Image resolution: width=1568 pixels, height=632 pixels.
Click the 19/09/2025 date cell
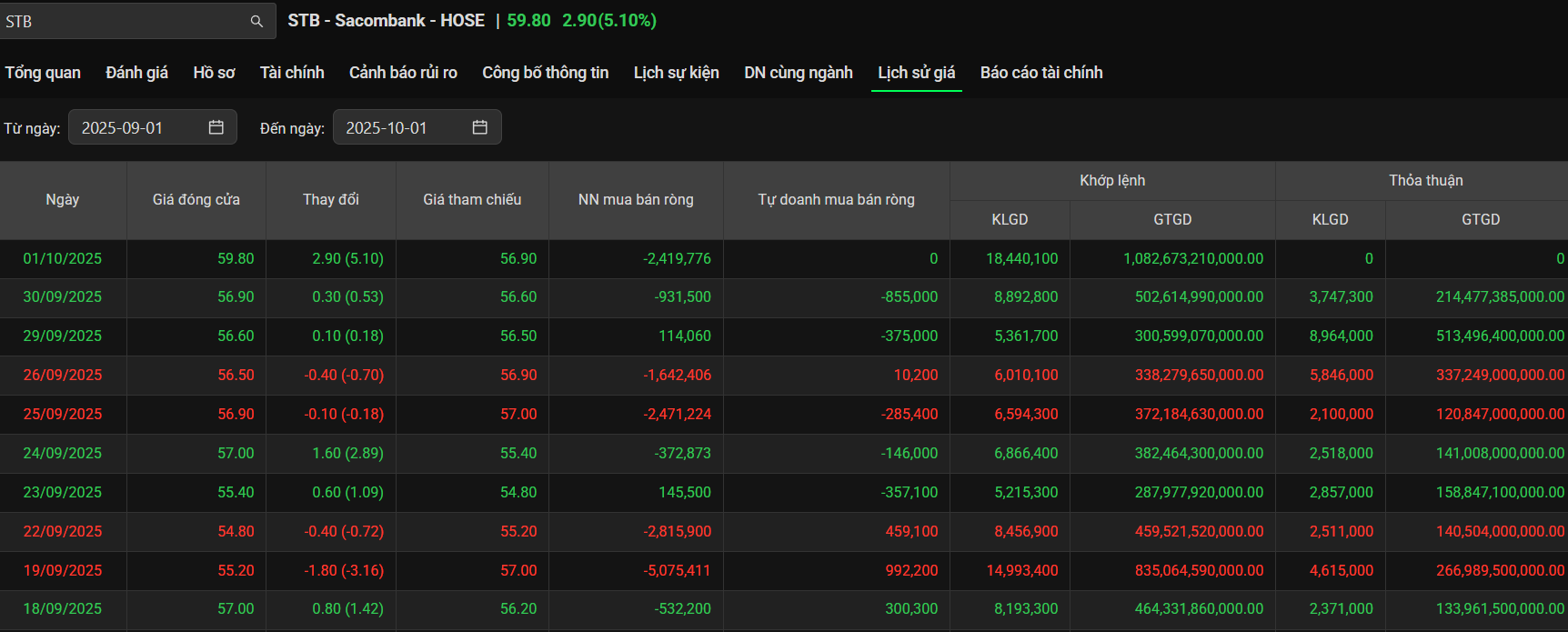63,571
